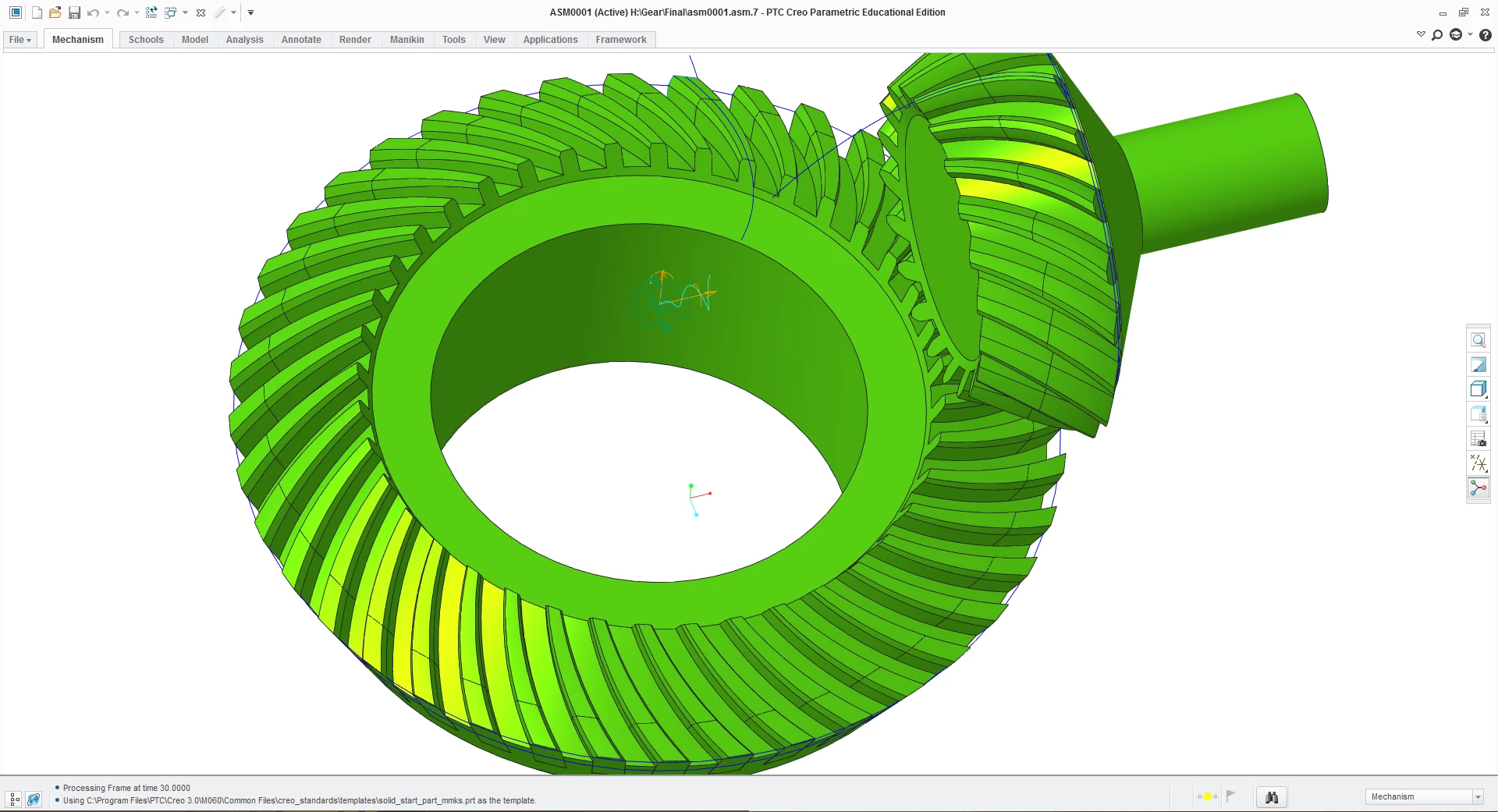Click the Undo arrow icon
This screenshot has height=812, width=1498.
click(x=93, y=12)
